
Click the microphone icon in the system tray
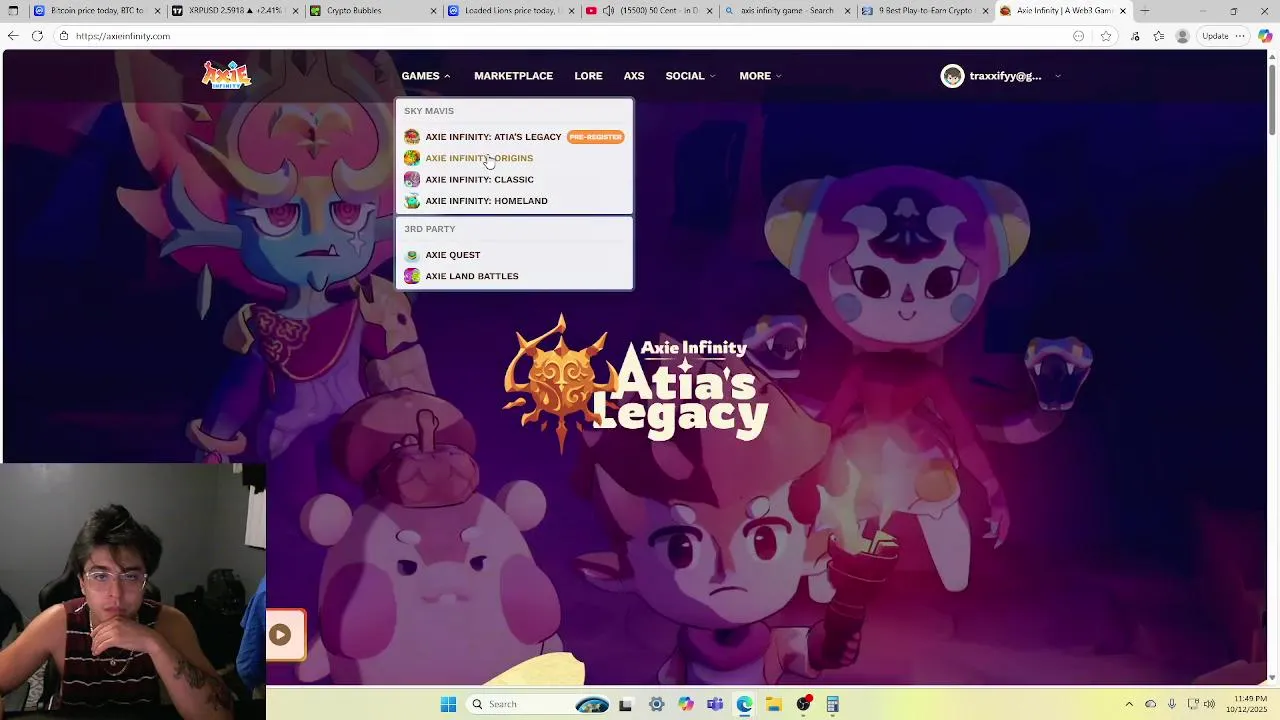pos(1172,704)
